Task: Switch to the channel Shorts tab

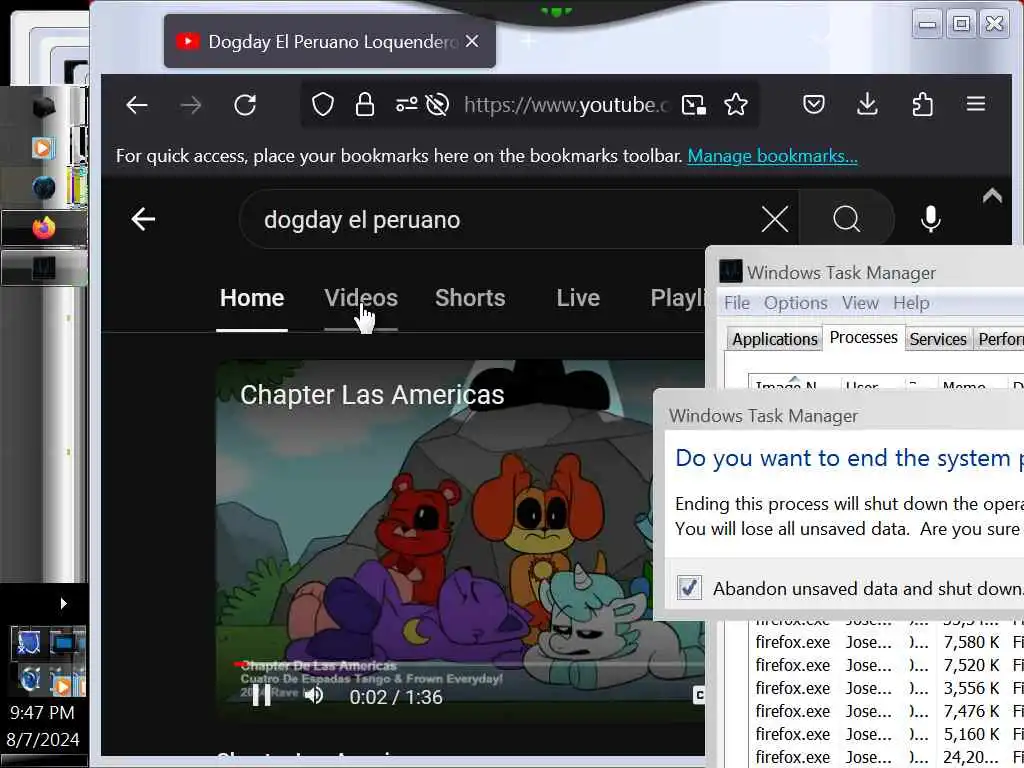Action: tap(470, 298)
